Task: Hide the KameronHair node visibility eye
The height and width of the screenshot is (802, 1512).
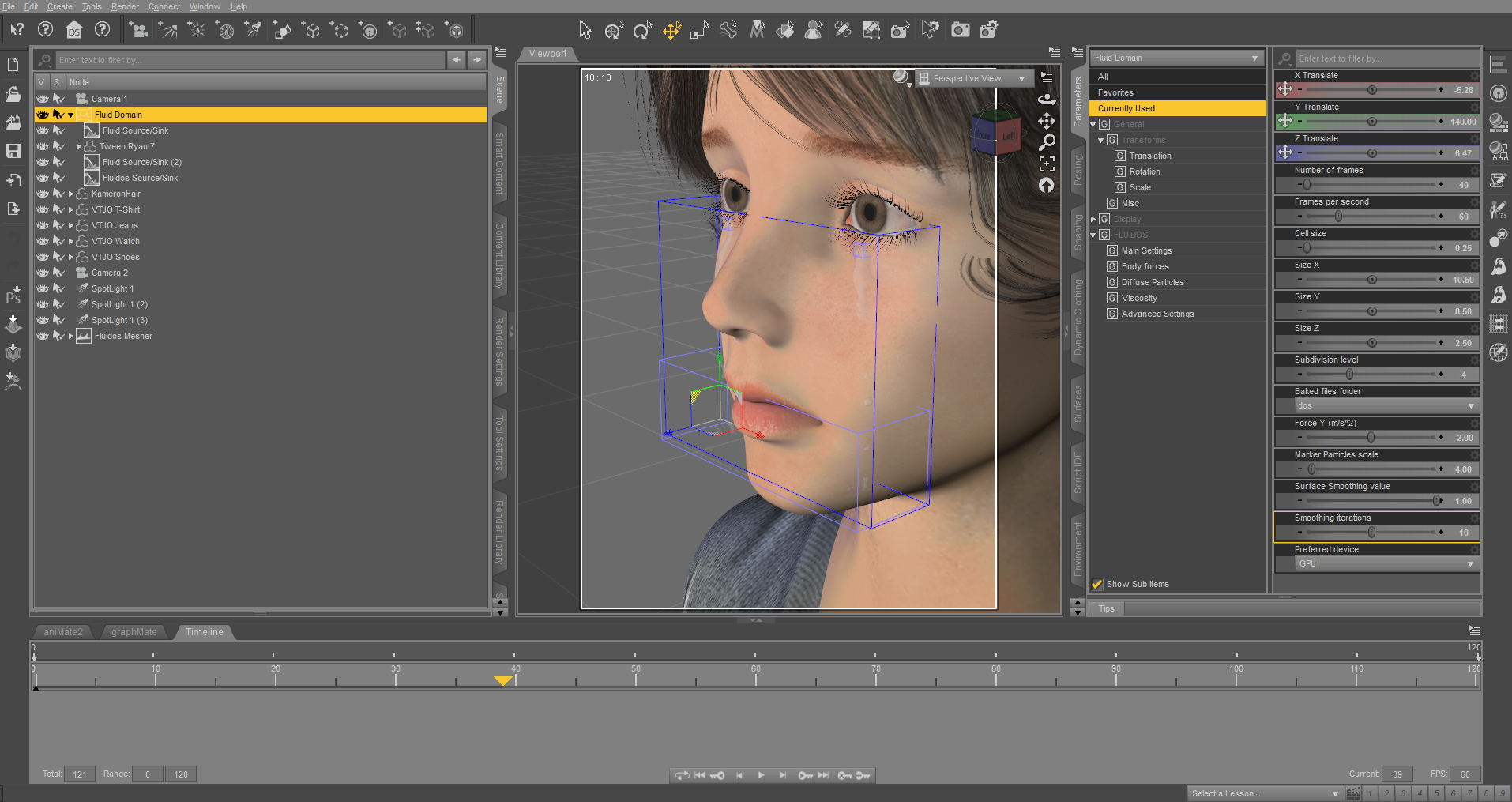Action: click(43, 194)
